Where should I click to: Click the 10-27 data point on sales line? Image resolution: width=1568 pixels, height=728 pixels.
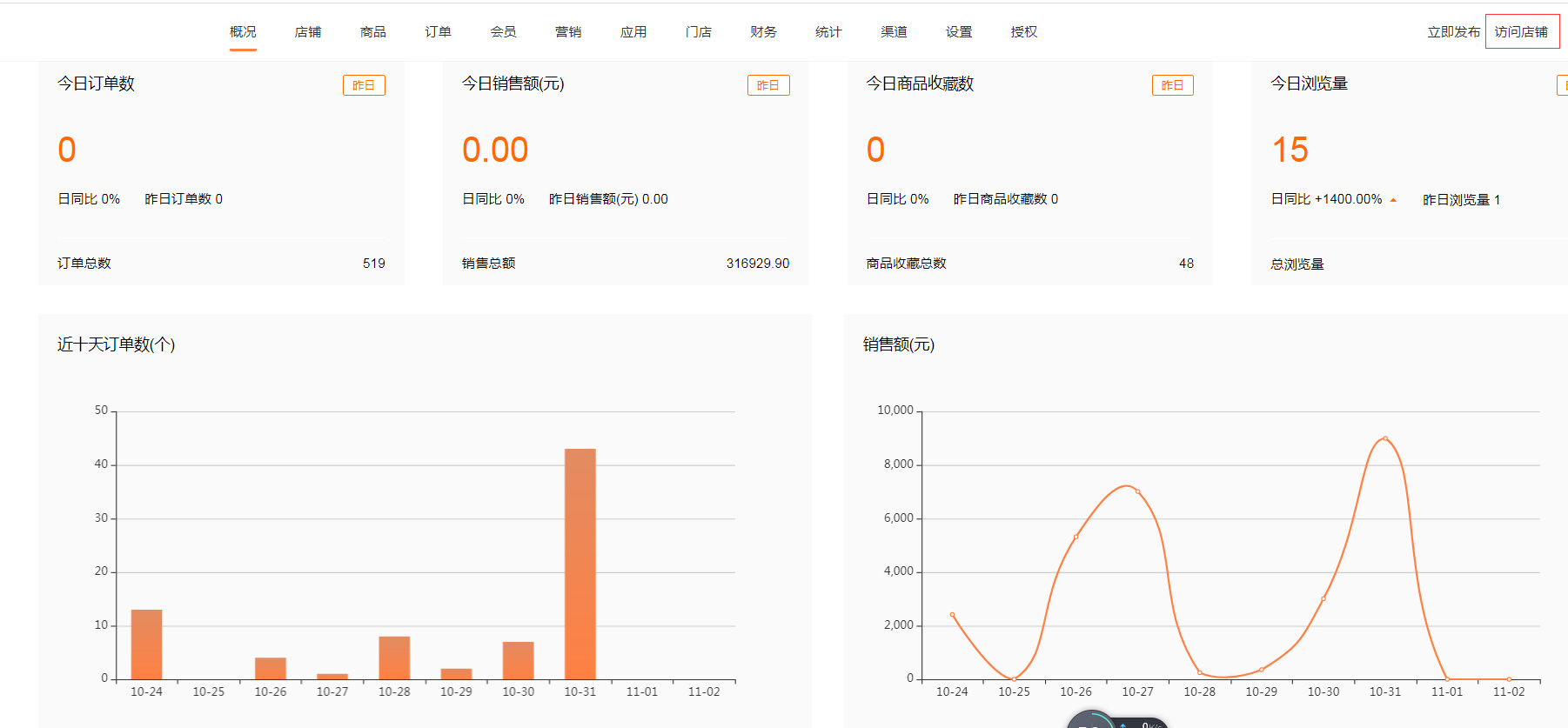click(1137, 491)
